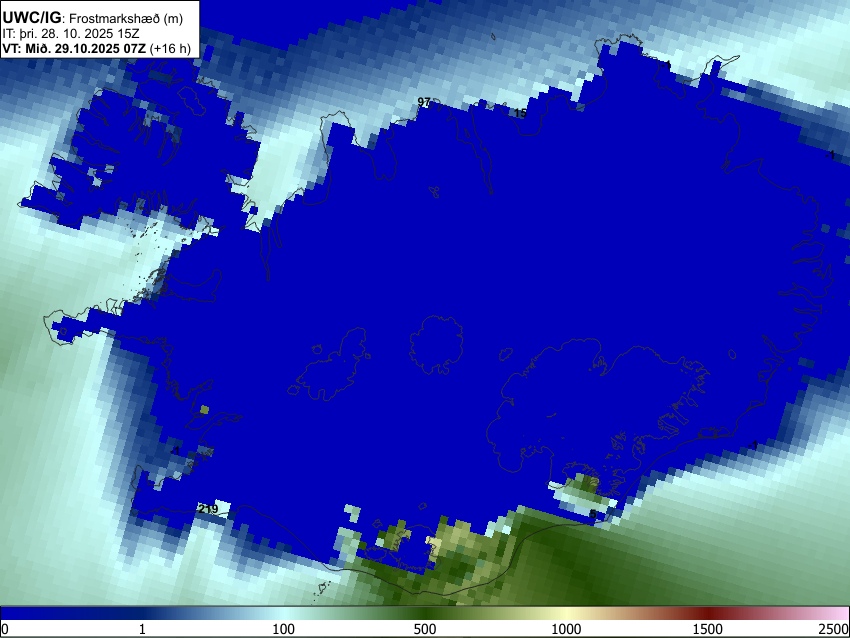Select the IT: þri. 28. 10. 2025 15Z line

pos(70,34)
